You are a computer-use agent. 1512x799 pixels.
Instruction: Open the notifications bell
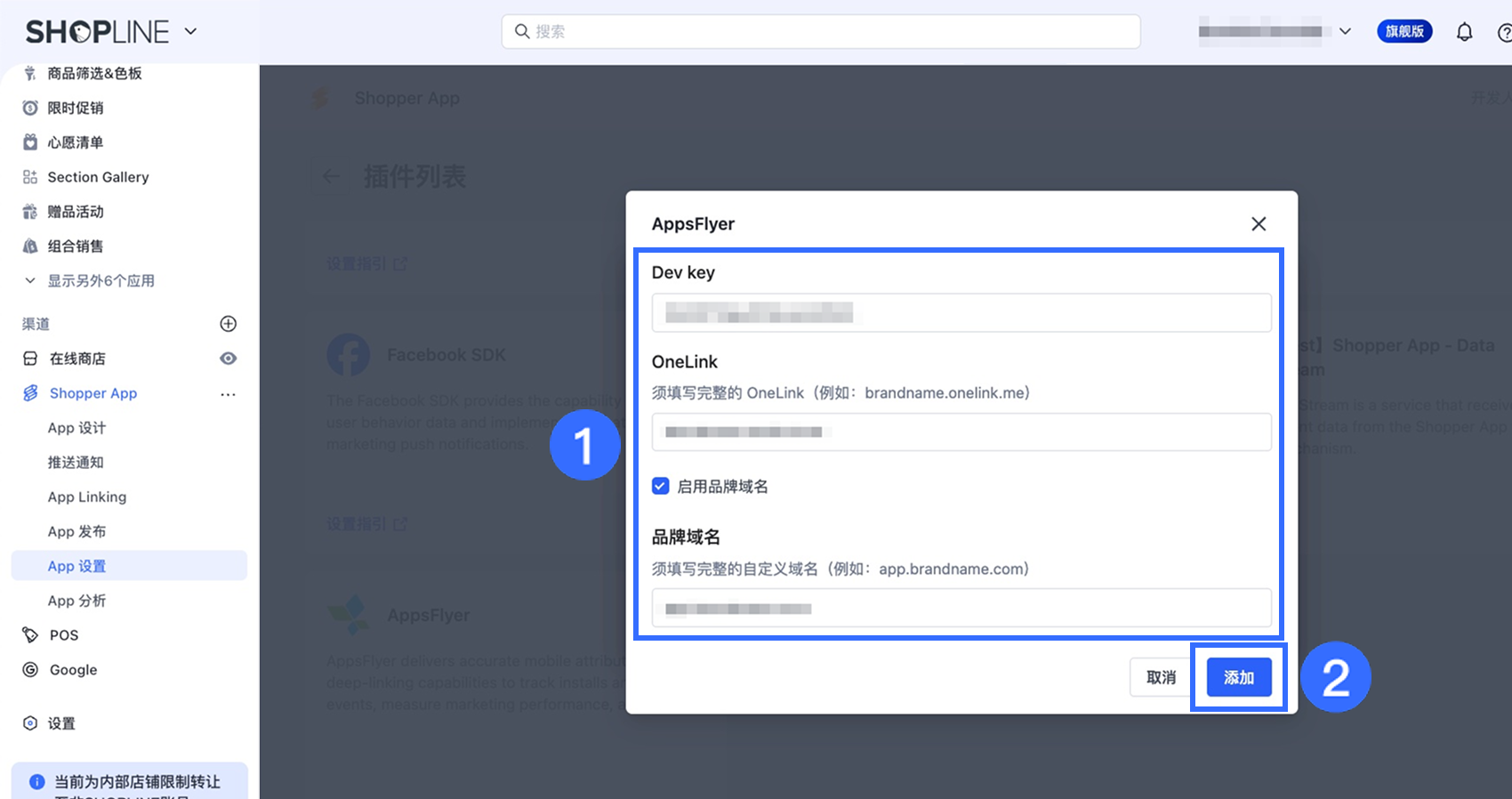pos(1464,32)
